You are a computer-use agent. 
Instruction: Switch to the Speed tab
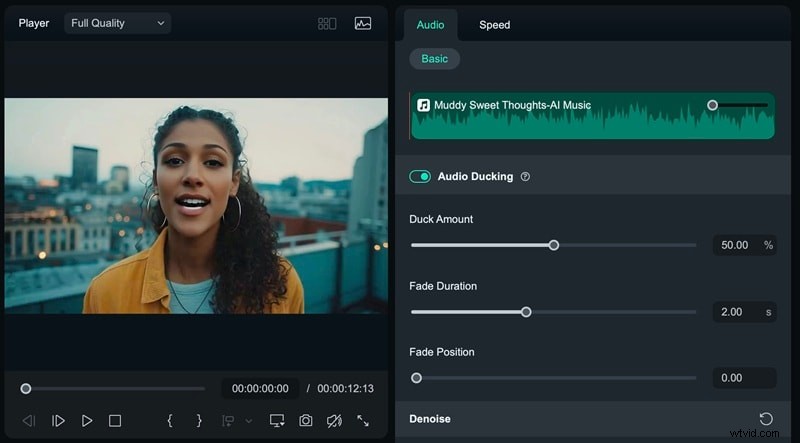tap(494, 25)
